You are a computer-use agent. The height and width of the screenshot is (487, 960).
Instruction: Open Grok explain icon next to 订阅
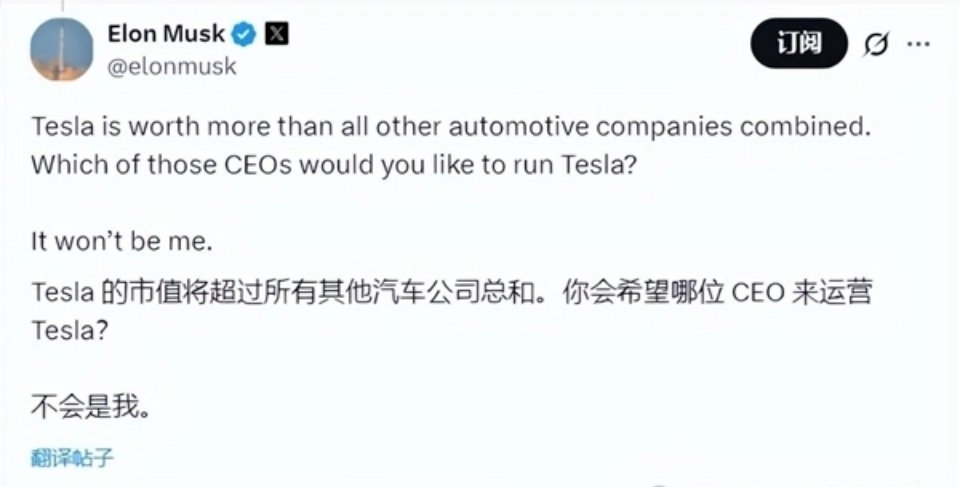876,44
